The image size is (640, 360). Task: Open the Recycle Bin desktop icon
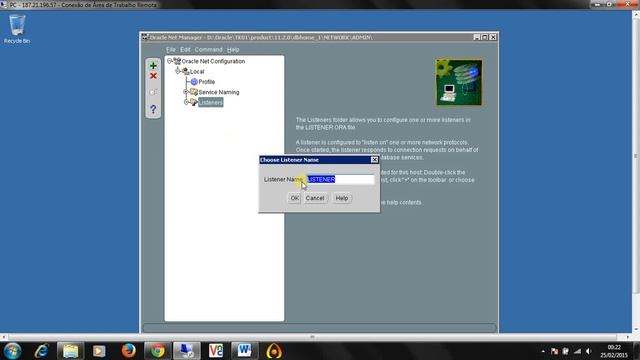point(17,29)
